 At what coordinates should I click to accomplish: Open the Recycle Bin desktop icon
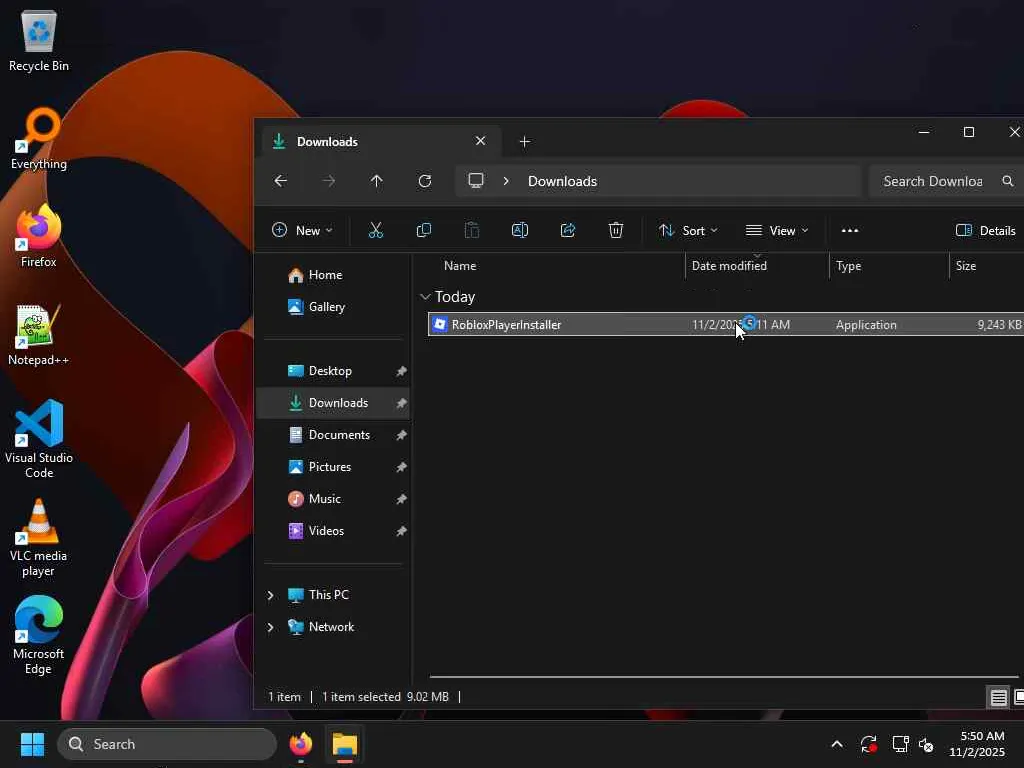(x=39, y=40)
